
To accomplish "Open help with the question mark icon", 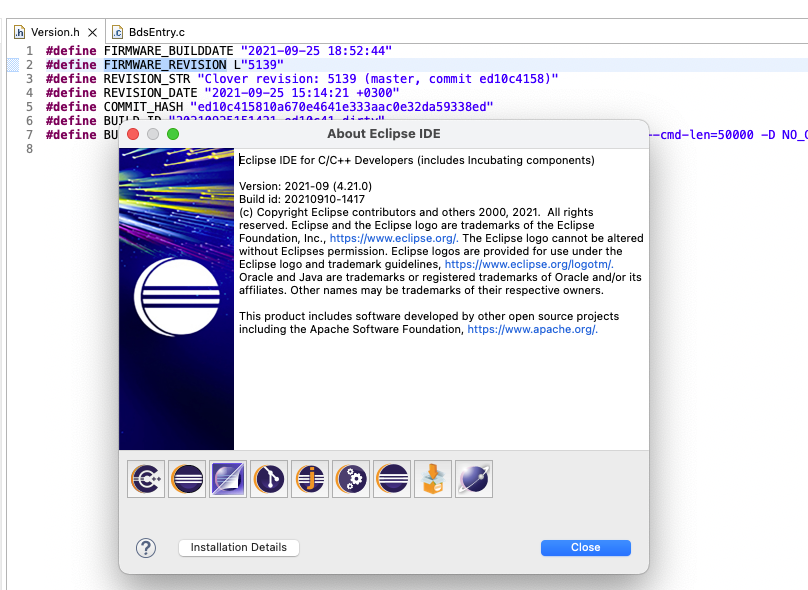I will coord(146,548).
